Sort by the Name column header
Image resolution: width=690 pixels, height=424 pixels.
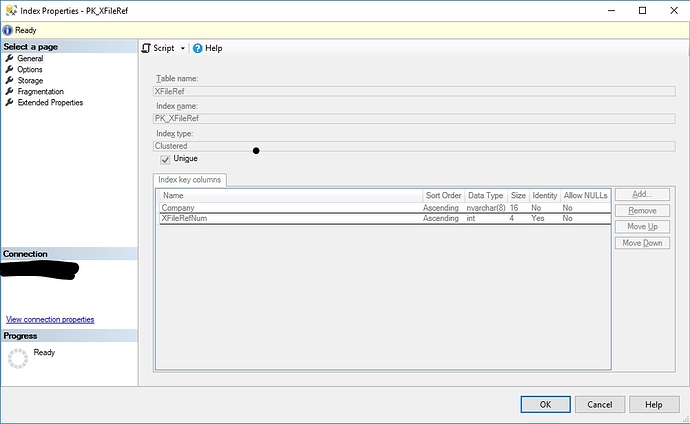point(290,195)
